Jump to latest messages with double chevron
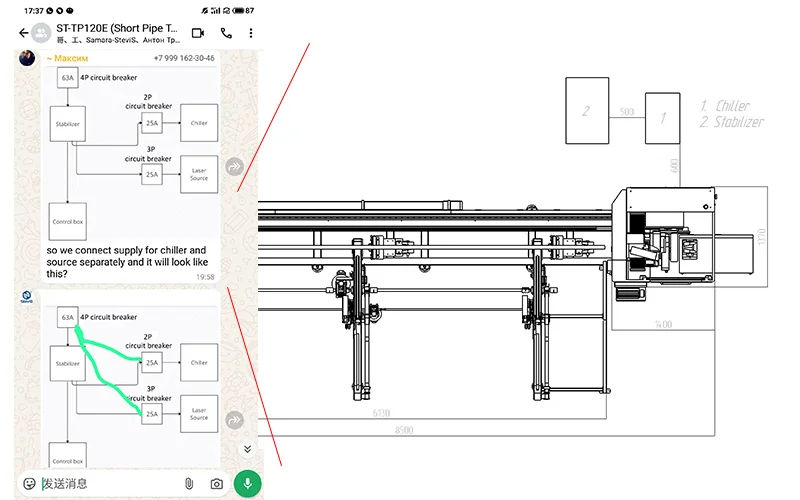This screenshot has width=800, height=500. [x=247, y=449]
